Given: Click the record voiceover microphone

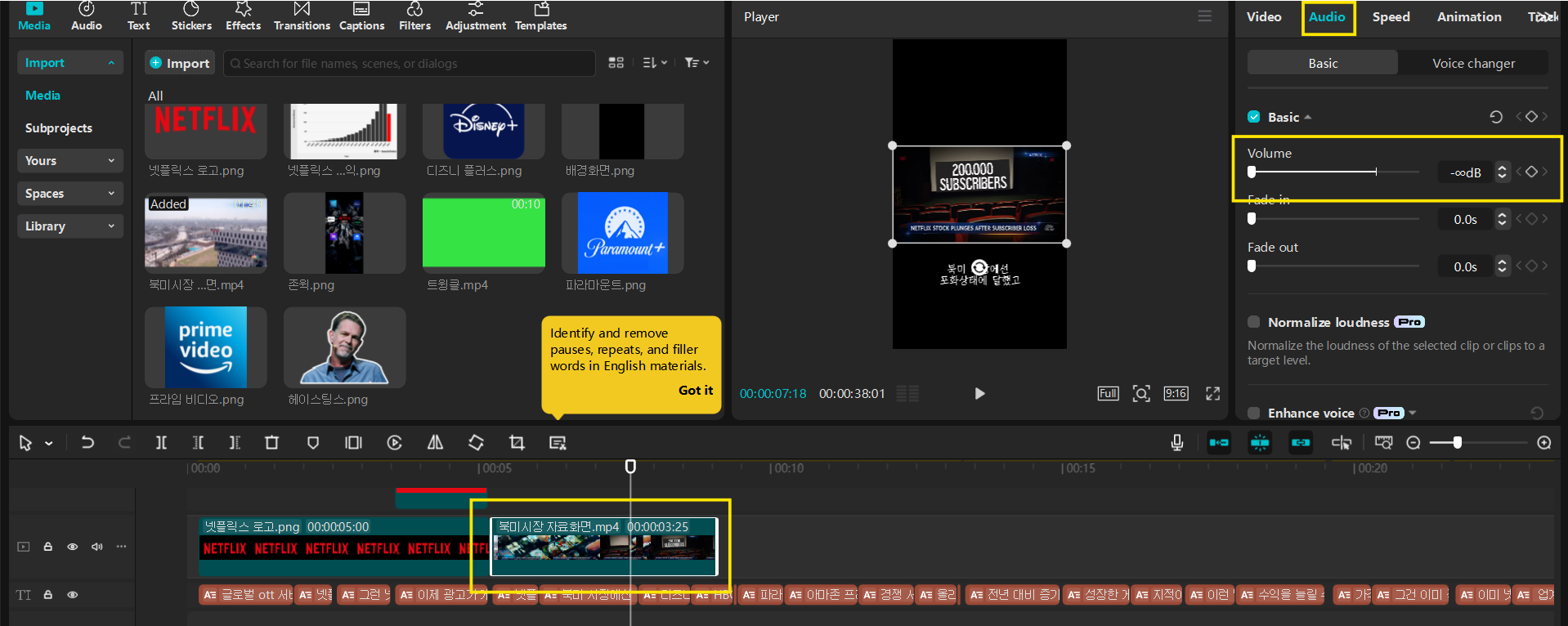Looking at the screenshot, I should [x=1176, y=442].
